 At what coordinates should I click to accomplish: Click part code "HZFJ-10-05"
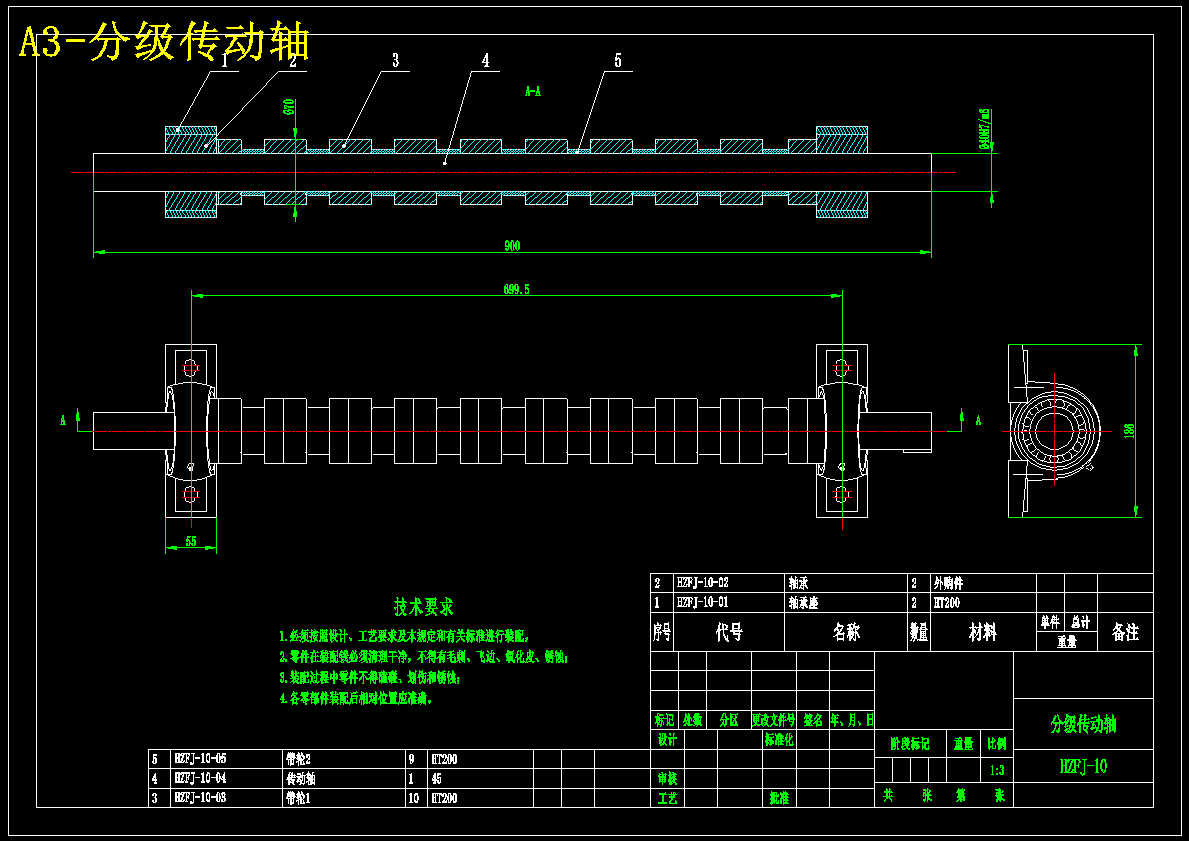pos(200,758)
